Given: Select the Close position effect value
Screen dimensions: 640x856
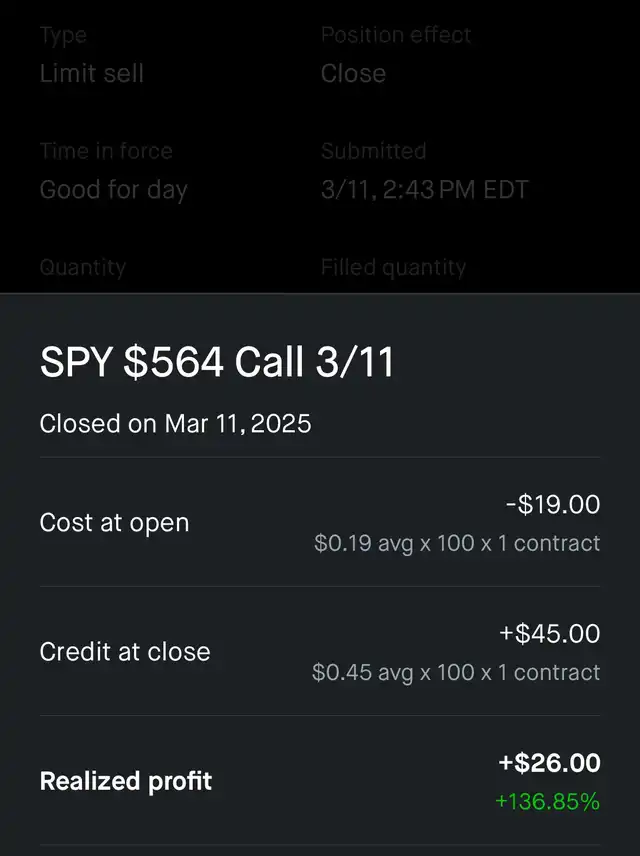Looking at the screenshot, I should pos(353,74).
